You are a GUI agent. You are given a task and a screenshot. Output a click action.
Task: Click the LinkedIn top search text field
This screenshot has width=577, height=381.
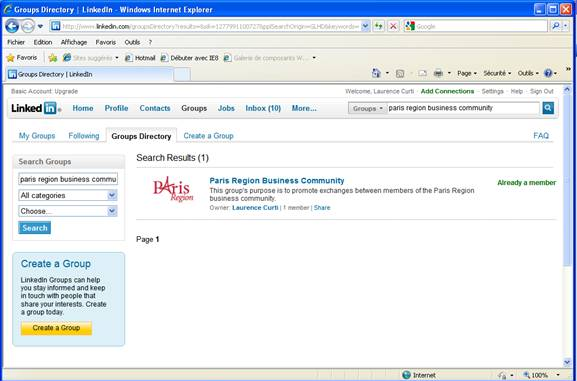[463, 108]
